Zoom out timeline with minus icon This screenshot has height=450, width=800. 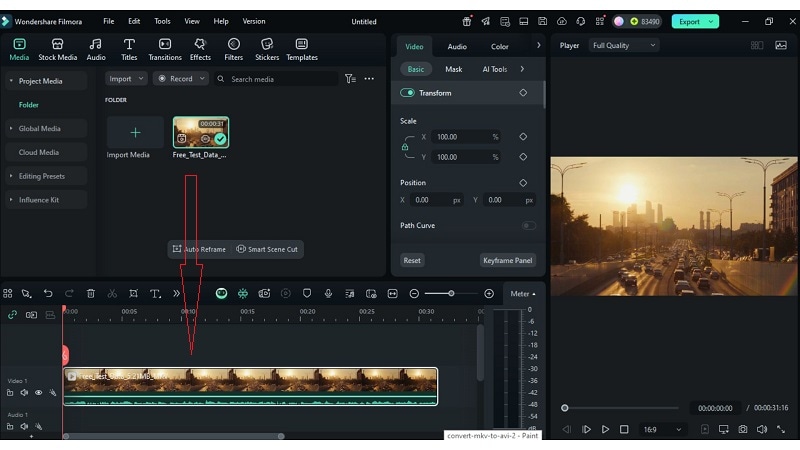[x=414, y=293]
